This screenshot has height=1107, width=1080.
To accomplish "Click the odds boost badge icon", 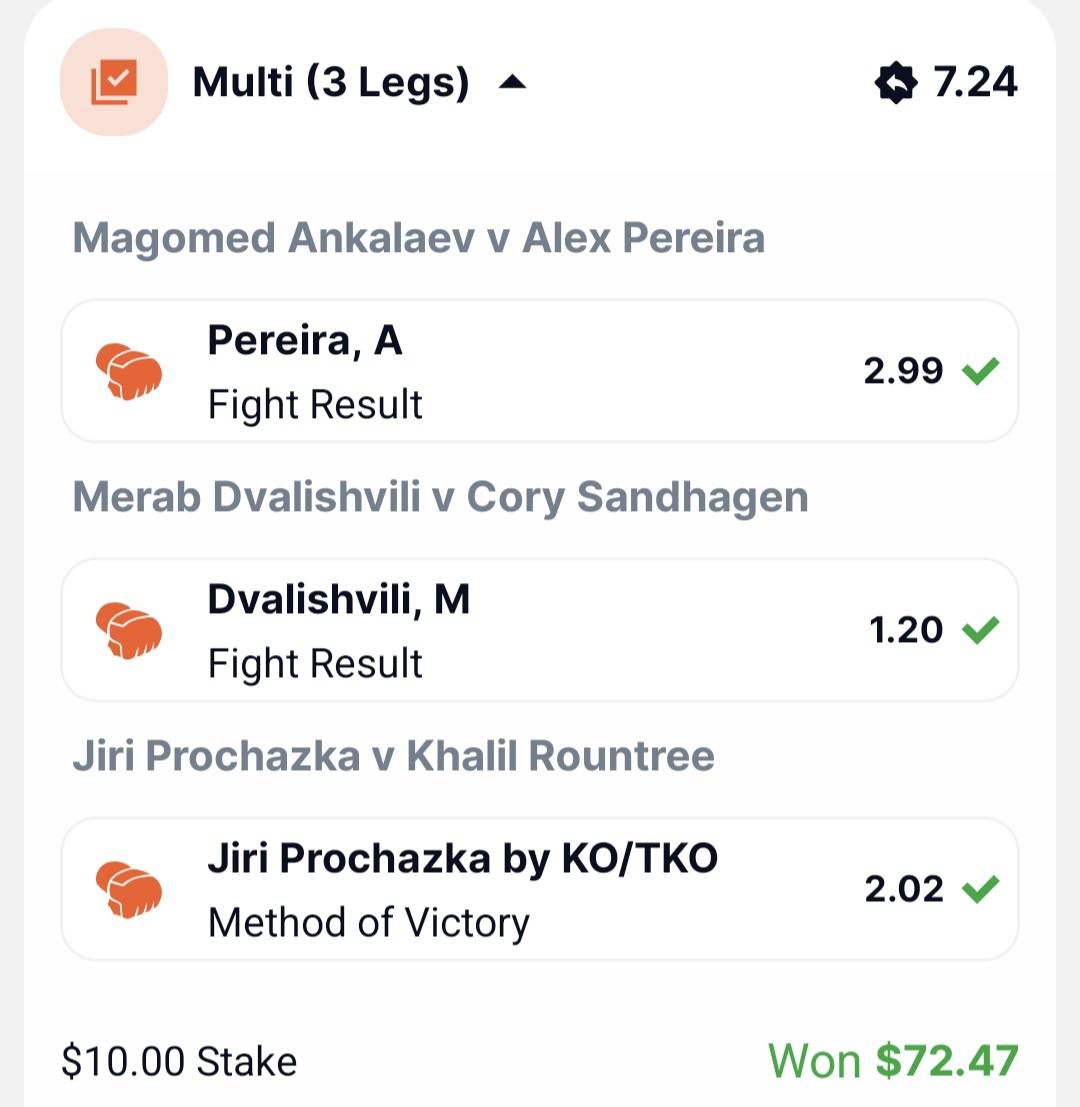I will coord(895,83).
